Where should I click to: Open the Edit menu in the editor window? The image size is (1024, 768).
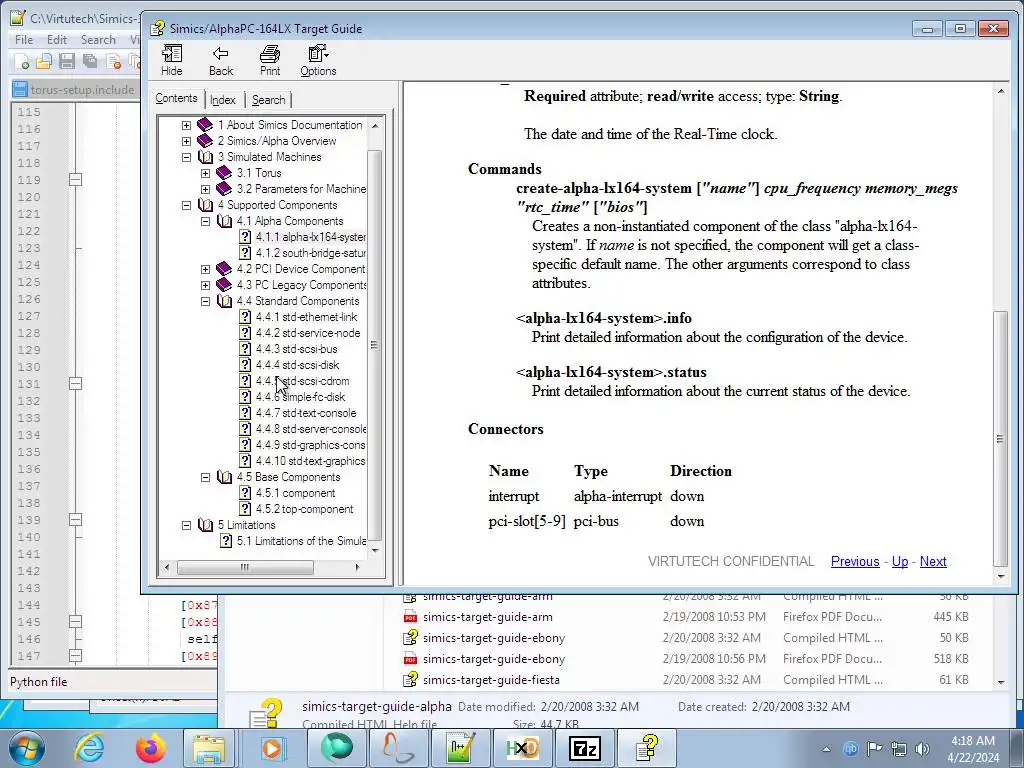(57, 40)
